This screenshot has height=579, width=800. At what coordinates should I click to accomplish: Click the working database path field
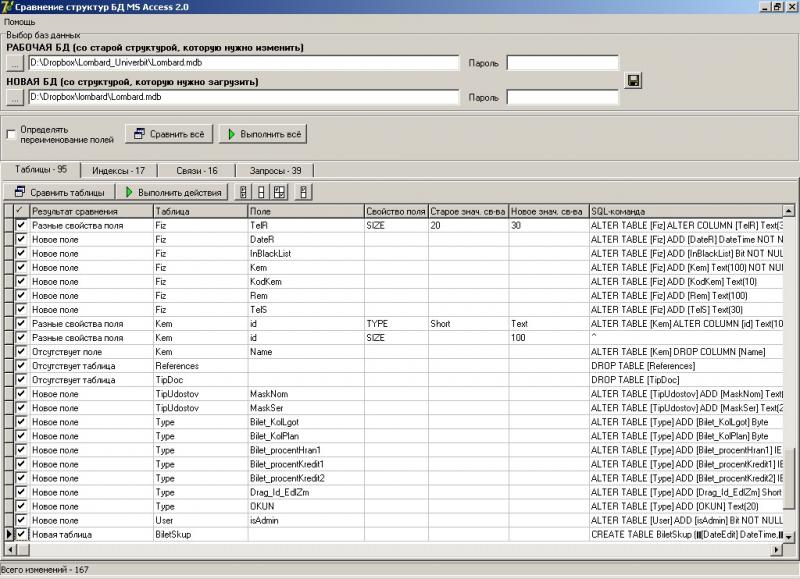(x=244, y=63)
